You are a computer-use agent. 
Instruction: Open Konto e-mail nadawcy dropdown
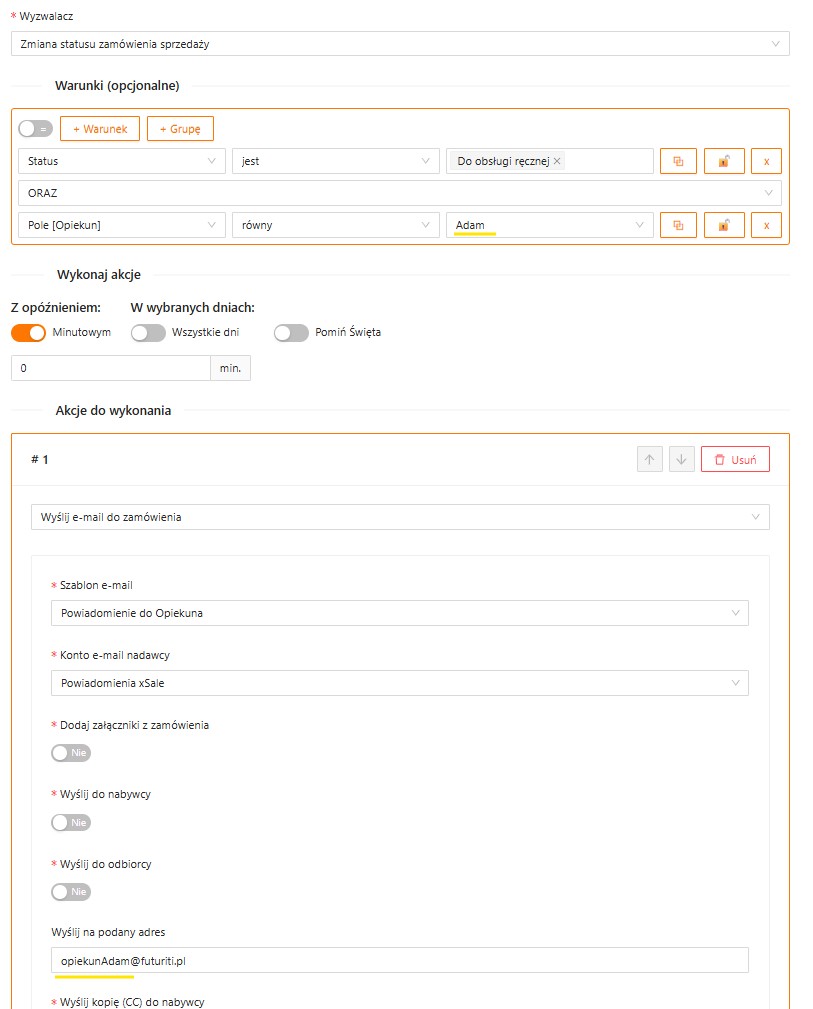point(399,683)
